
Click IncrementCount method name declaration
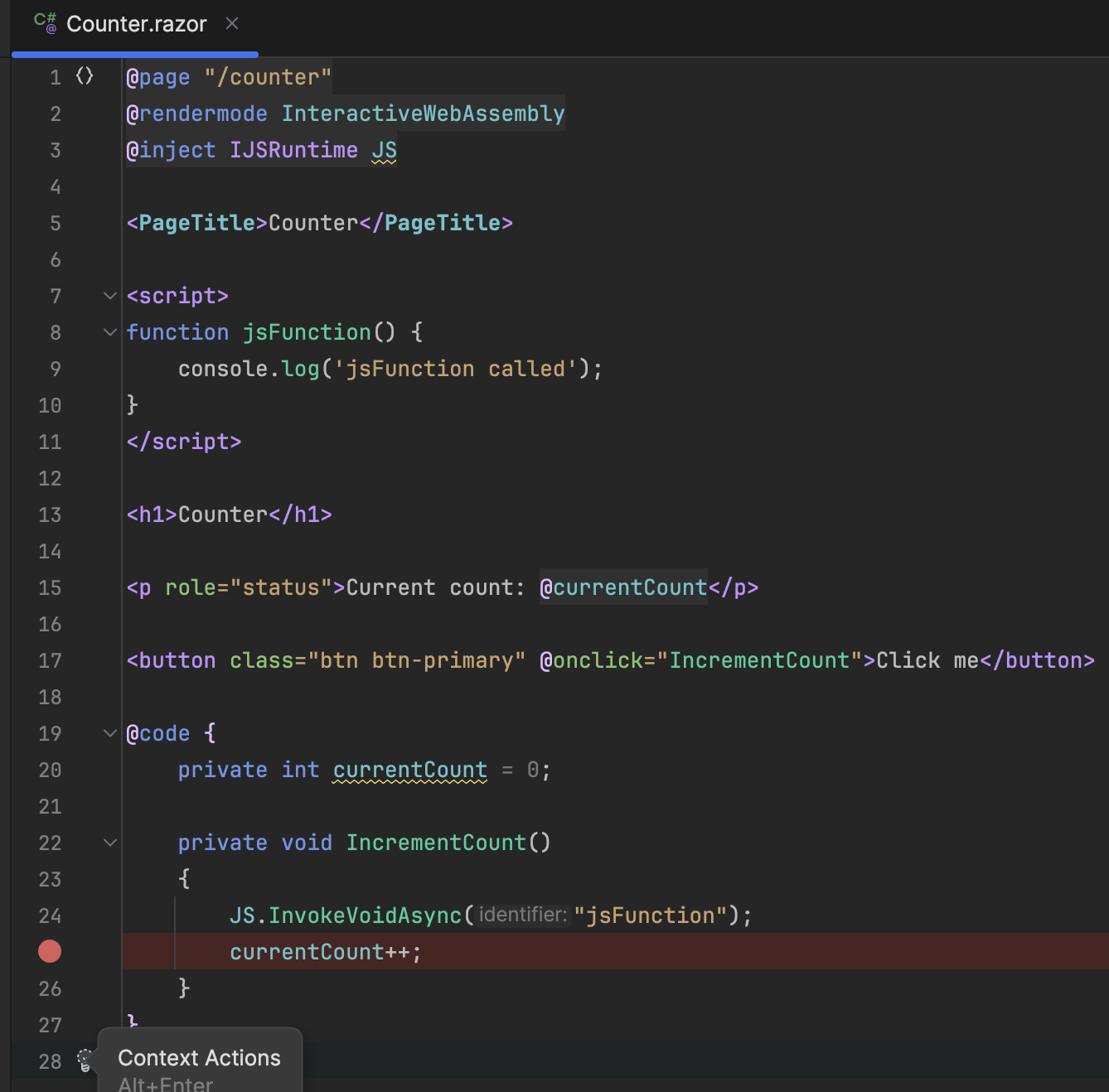(x=436, y=843)
